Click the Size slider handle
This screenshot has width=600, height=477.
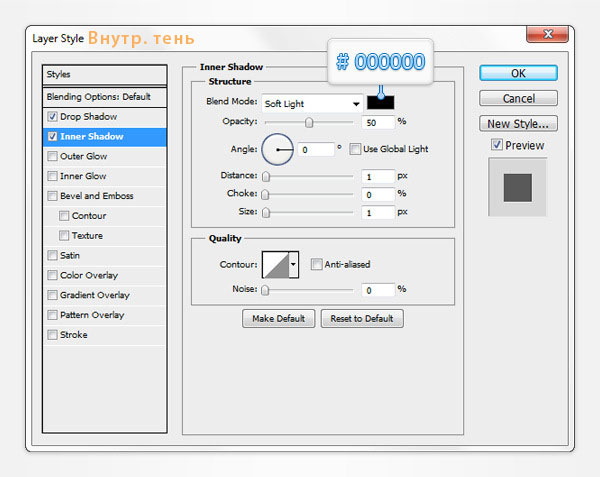point(266,212)
